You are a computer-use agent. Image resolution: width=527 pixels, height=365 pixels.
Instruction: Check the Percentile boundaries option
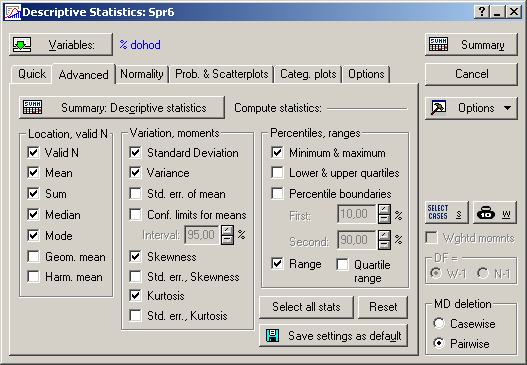pos(277,194)
